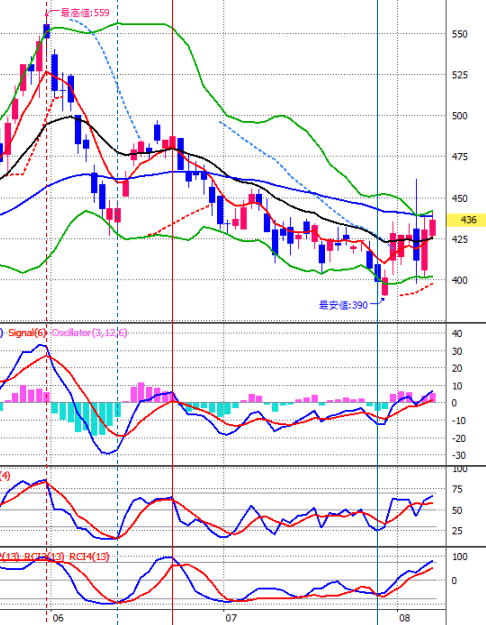Click the 最安値:390 low price label
This screenshot has width=486, height=625.
click(x=343, y=305)
